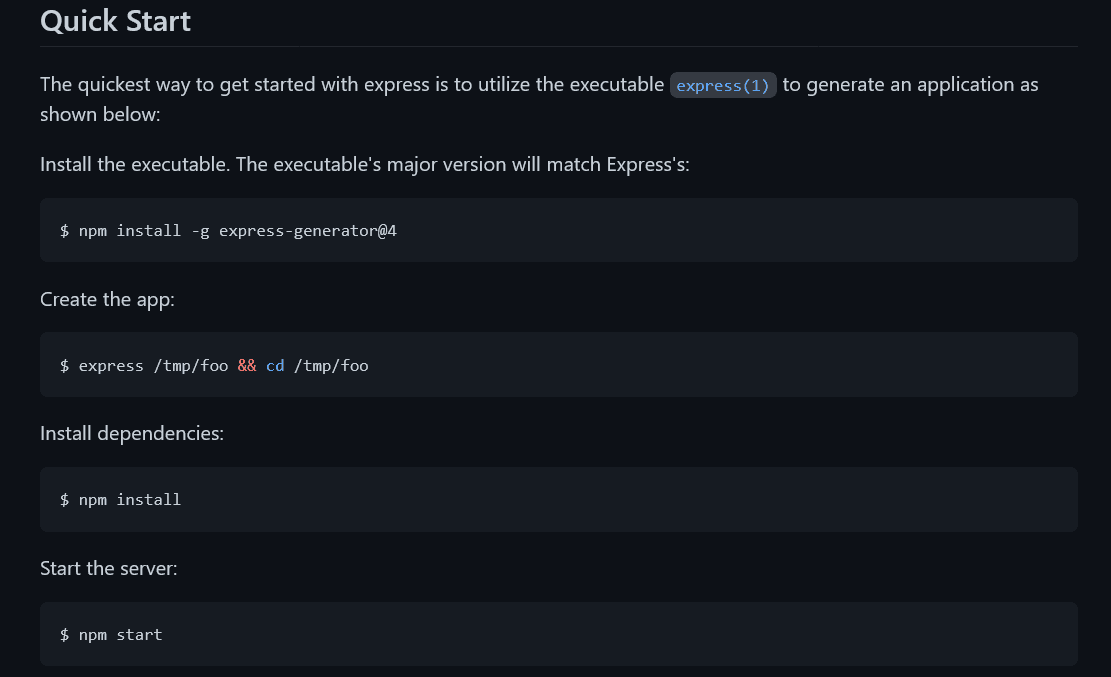Click the 'Install the executable' sentence
The image size is (1111, 677).
pyautogui.click(x=135, y=164)
